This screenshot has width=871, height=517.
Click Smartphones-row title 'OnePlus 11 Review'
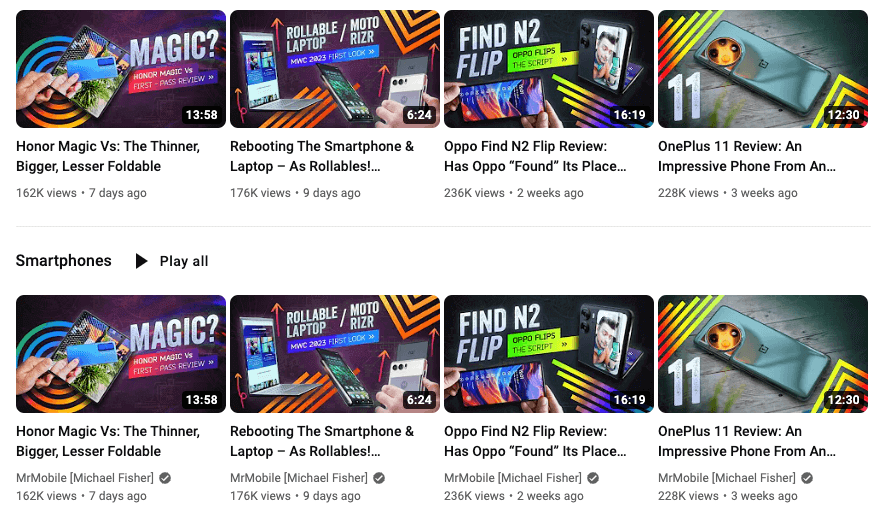(747, 441)
